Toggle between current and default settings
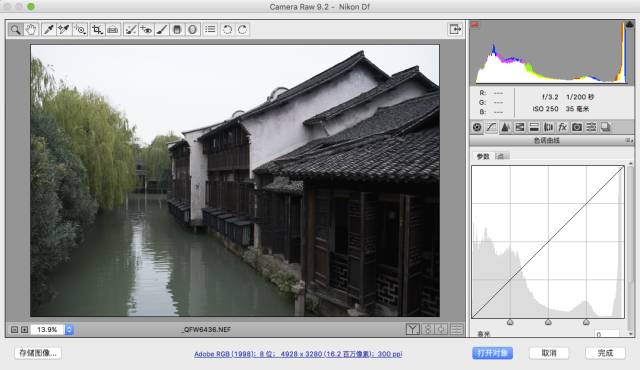The height and width of the screenshot is (370, 640). (x=457, y=329)
